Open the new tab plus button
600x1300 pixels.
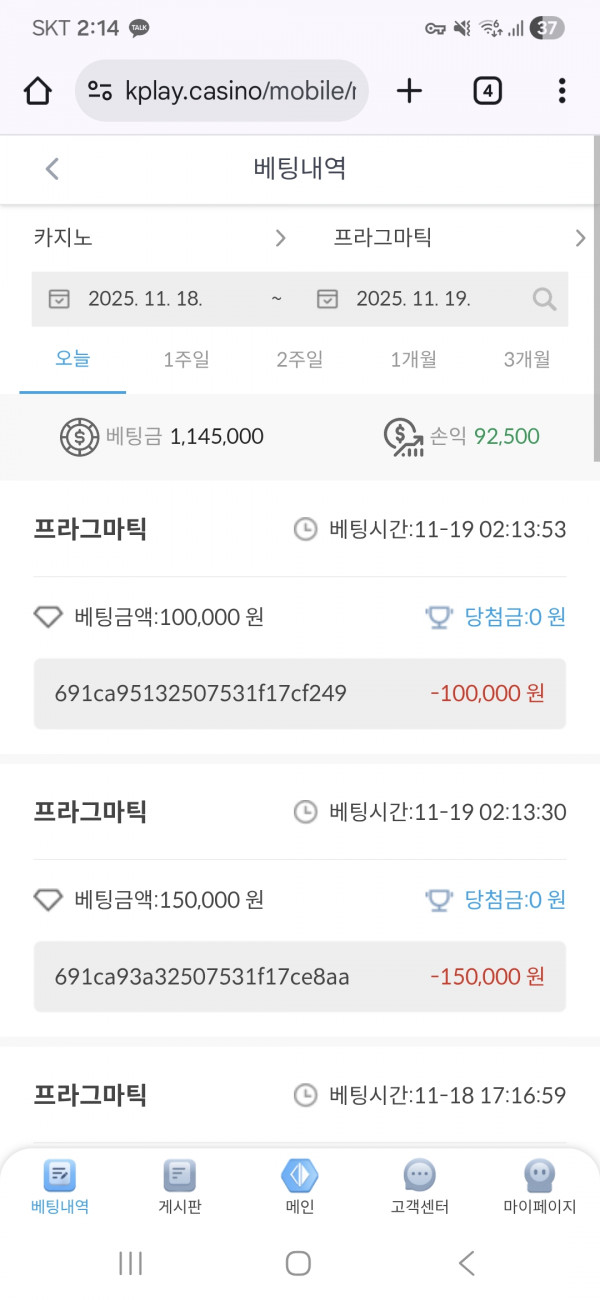(x=409, y=90)
